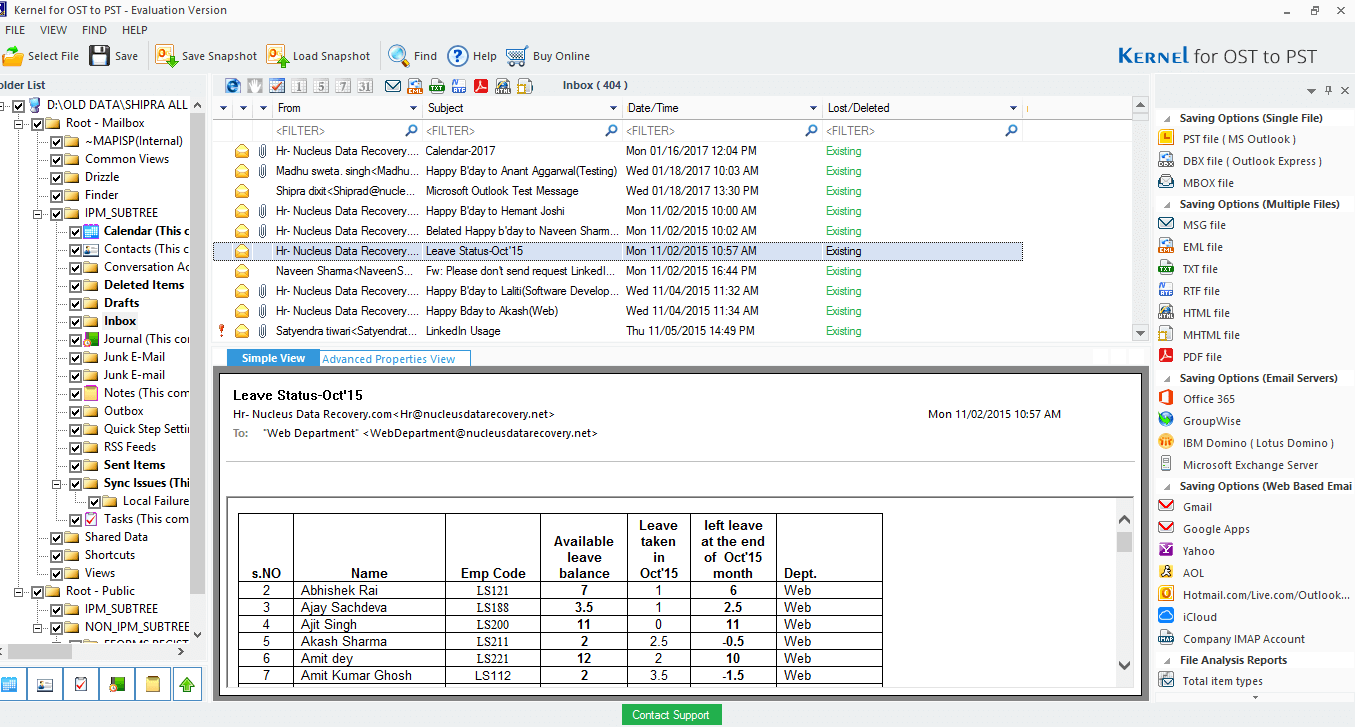This screenshot has height=727, width=1355.
Task: Click the Select File toolbar icon
Action: click(x=13, y=56)
